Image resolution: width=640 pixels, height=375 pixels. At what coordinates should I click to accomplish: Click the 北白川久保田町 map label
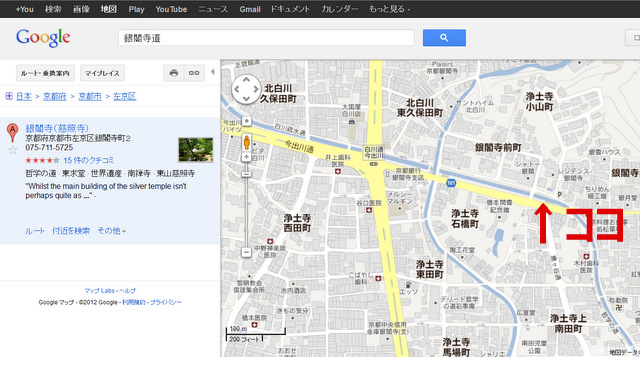click(x=278, y=93)
